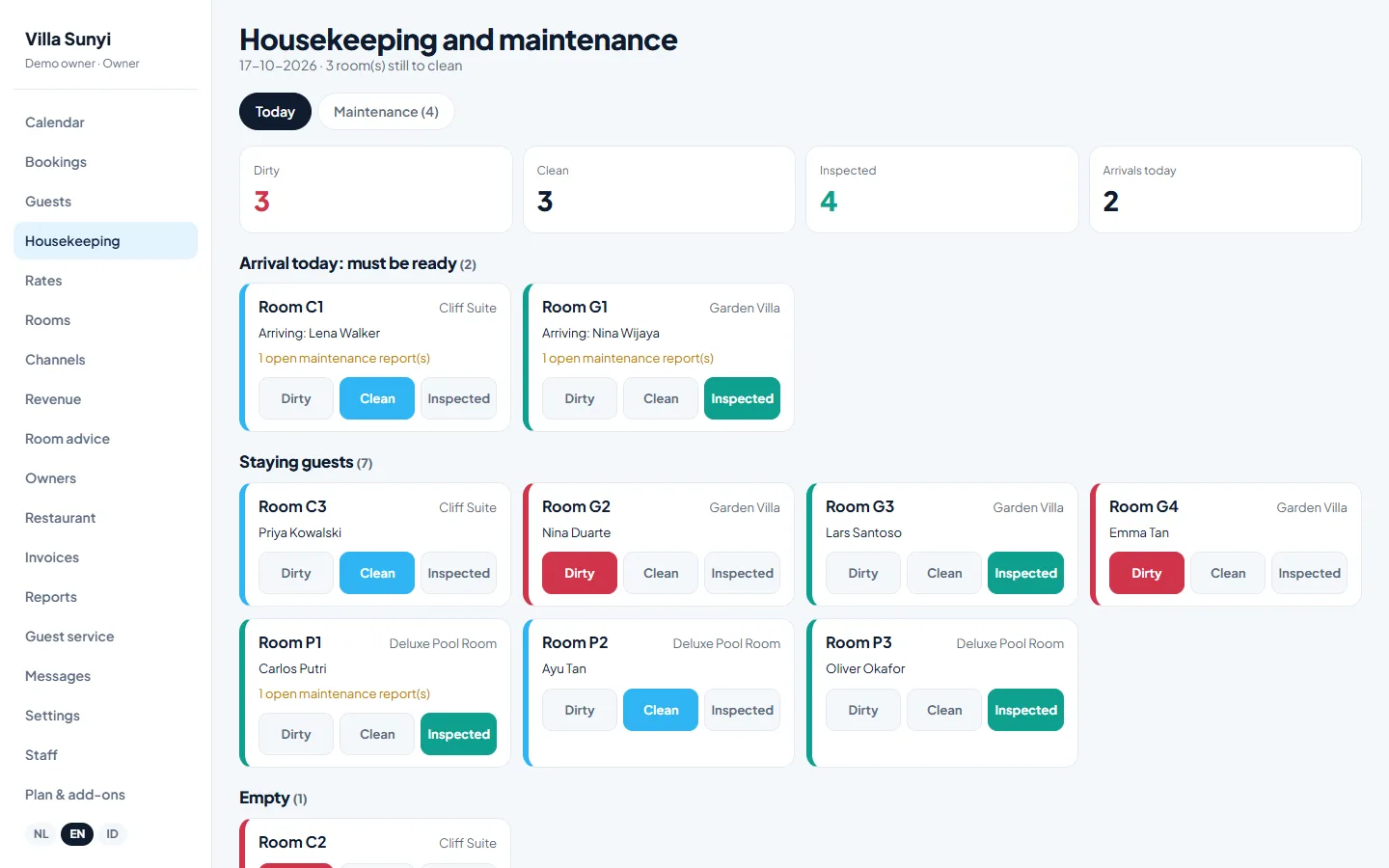Click the Room C2 card title
Viewport: 1389px width, 868px height.
(x=292, y=842)
